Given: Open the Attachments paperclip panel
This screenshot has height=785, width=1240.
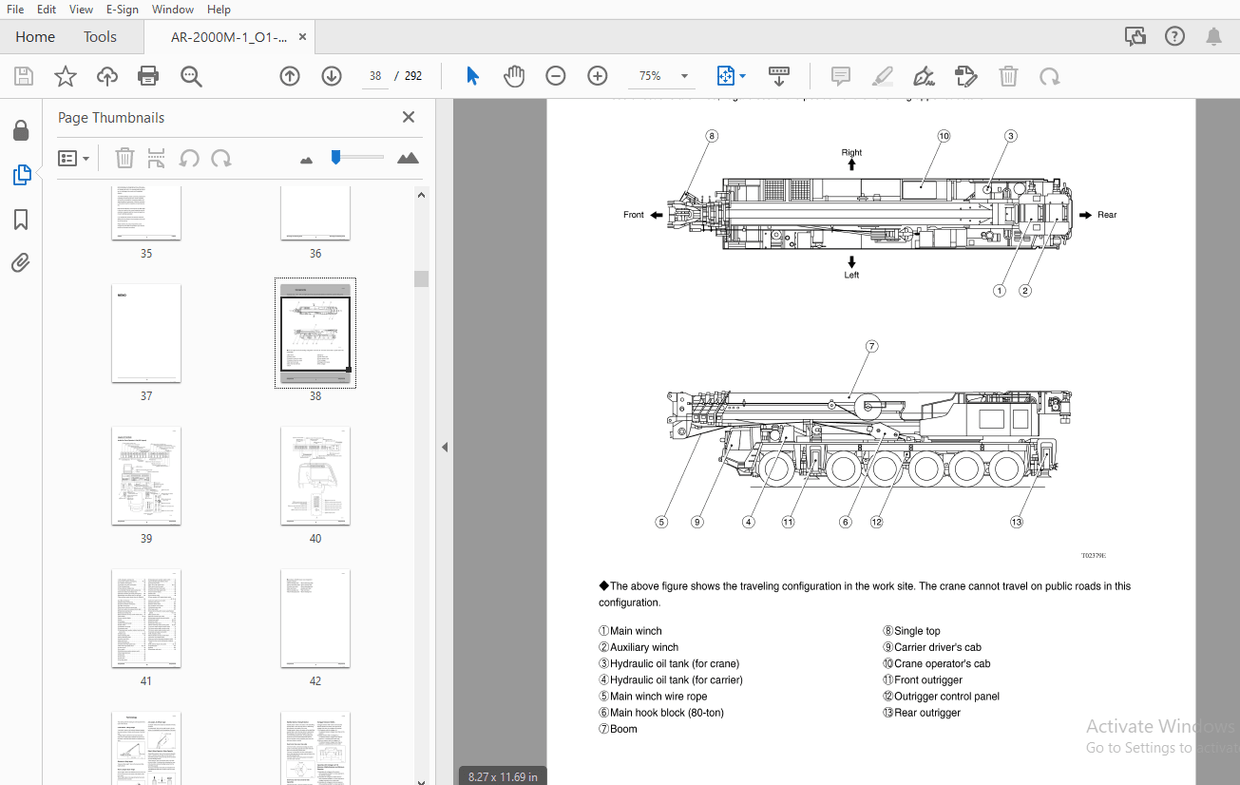Looking at the screenshot, I should coord(20,262).
